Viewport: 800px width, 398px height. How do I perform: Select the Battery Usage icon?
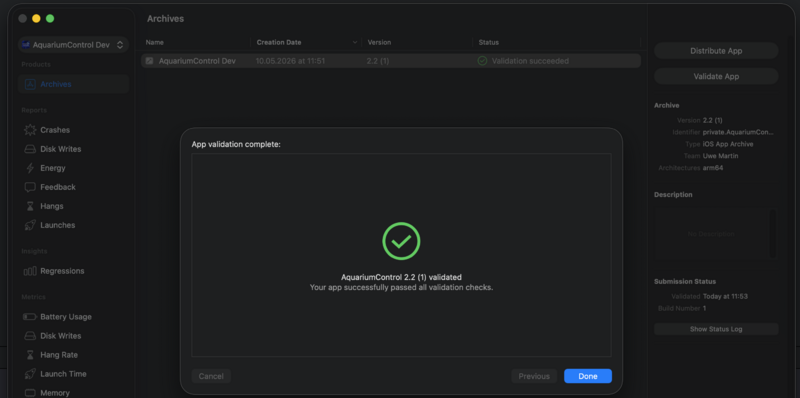[30, 317]
